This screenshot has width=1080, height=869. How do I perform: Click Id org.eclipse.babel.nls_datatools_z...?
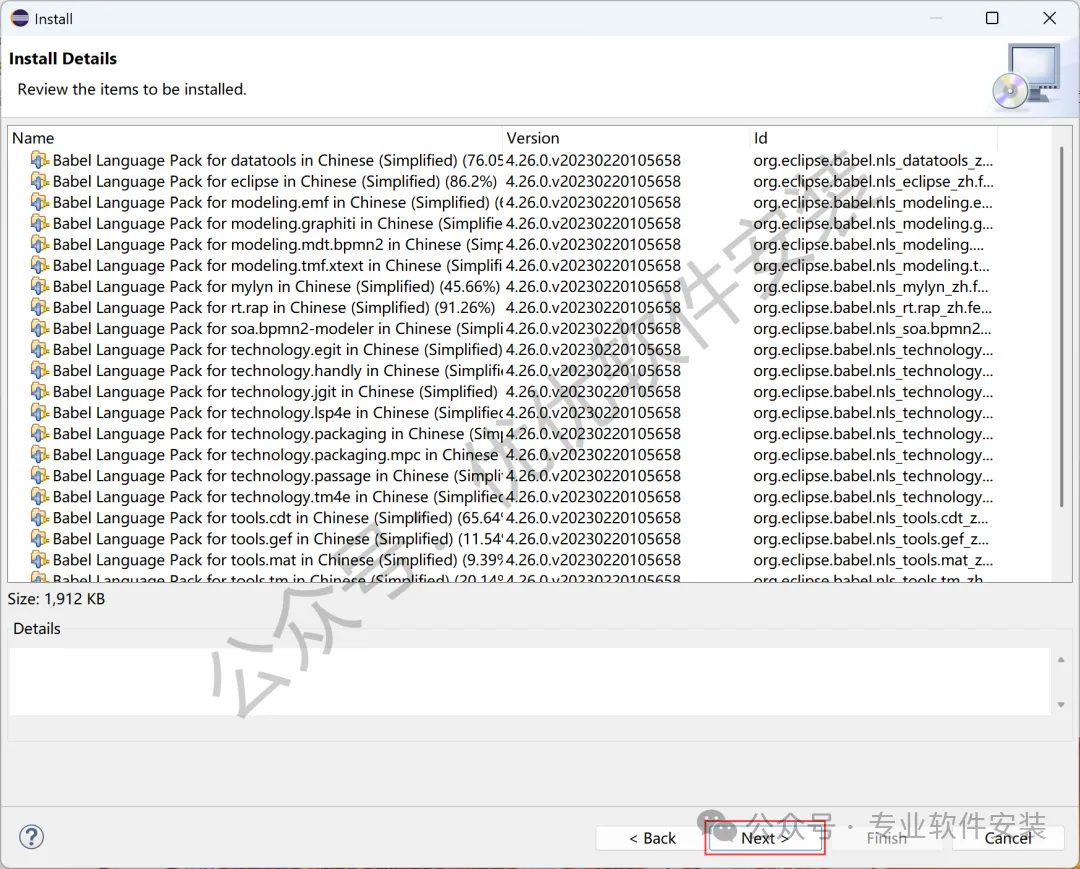coord(873,160)
